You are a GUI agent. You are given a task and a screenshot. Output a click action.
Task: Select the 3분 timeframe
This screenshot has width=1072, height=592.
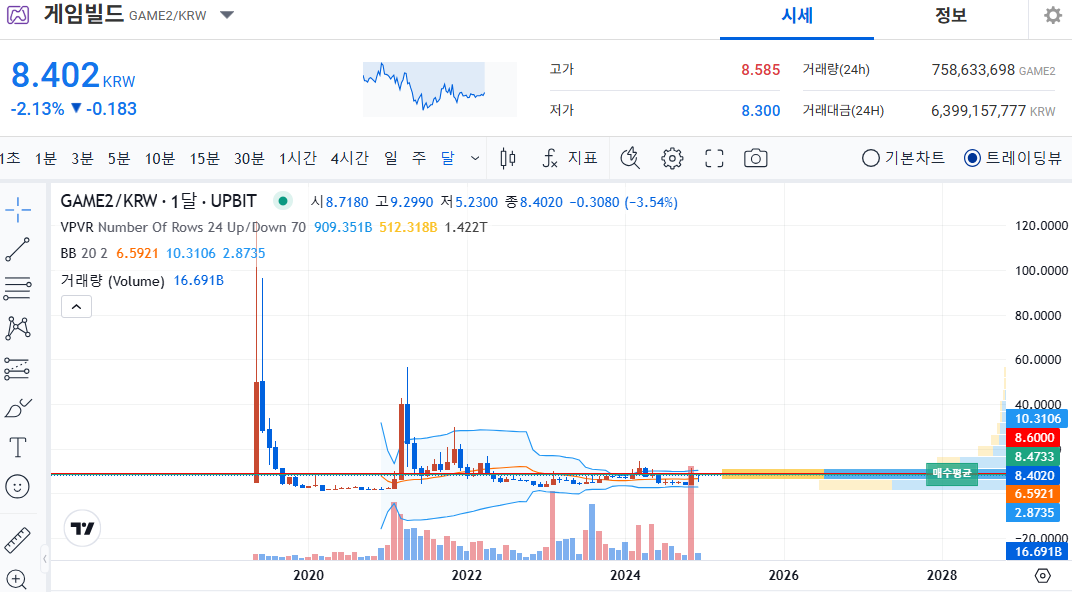(x=82, y=159)
